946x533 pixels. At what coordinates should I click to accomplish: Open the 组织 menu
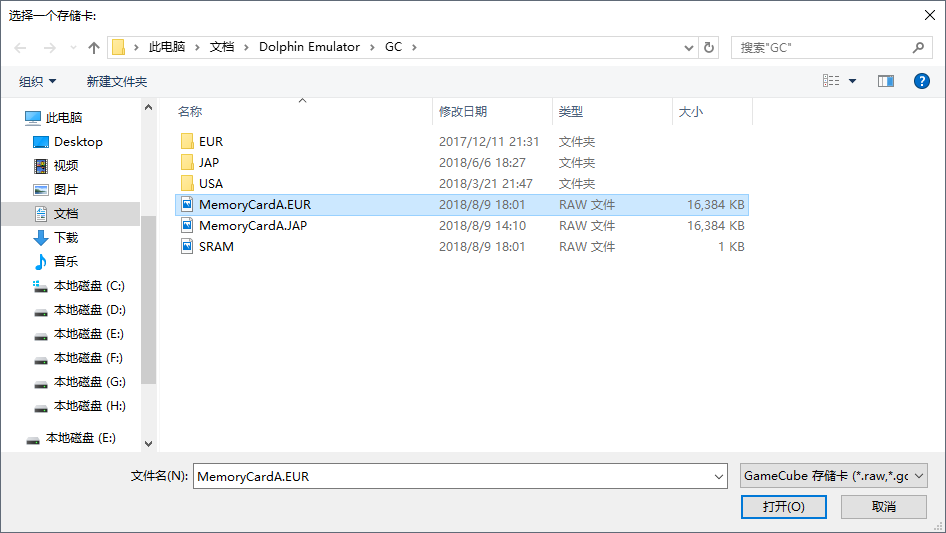point(37,81)
